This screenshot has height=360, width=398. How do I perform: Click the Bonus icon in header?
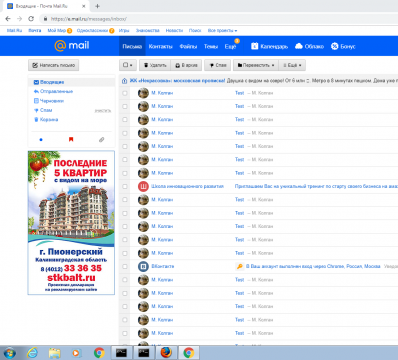tap(335, 46)
